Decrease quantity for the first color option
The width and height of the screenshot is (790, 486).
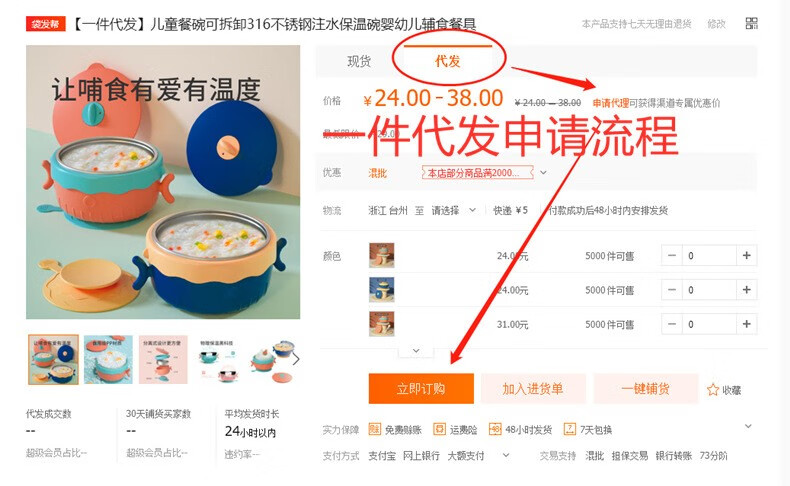click(672, 255)
